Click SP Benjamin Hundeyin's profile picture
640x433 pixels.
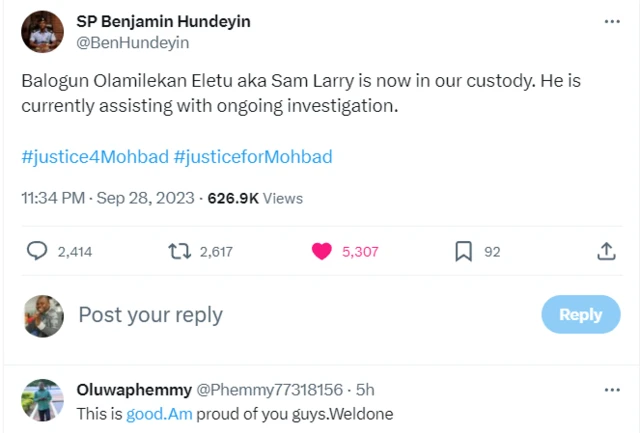[x=41, y=32]
